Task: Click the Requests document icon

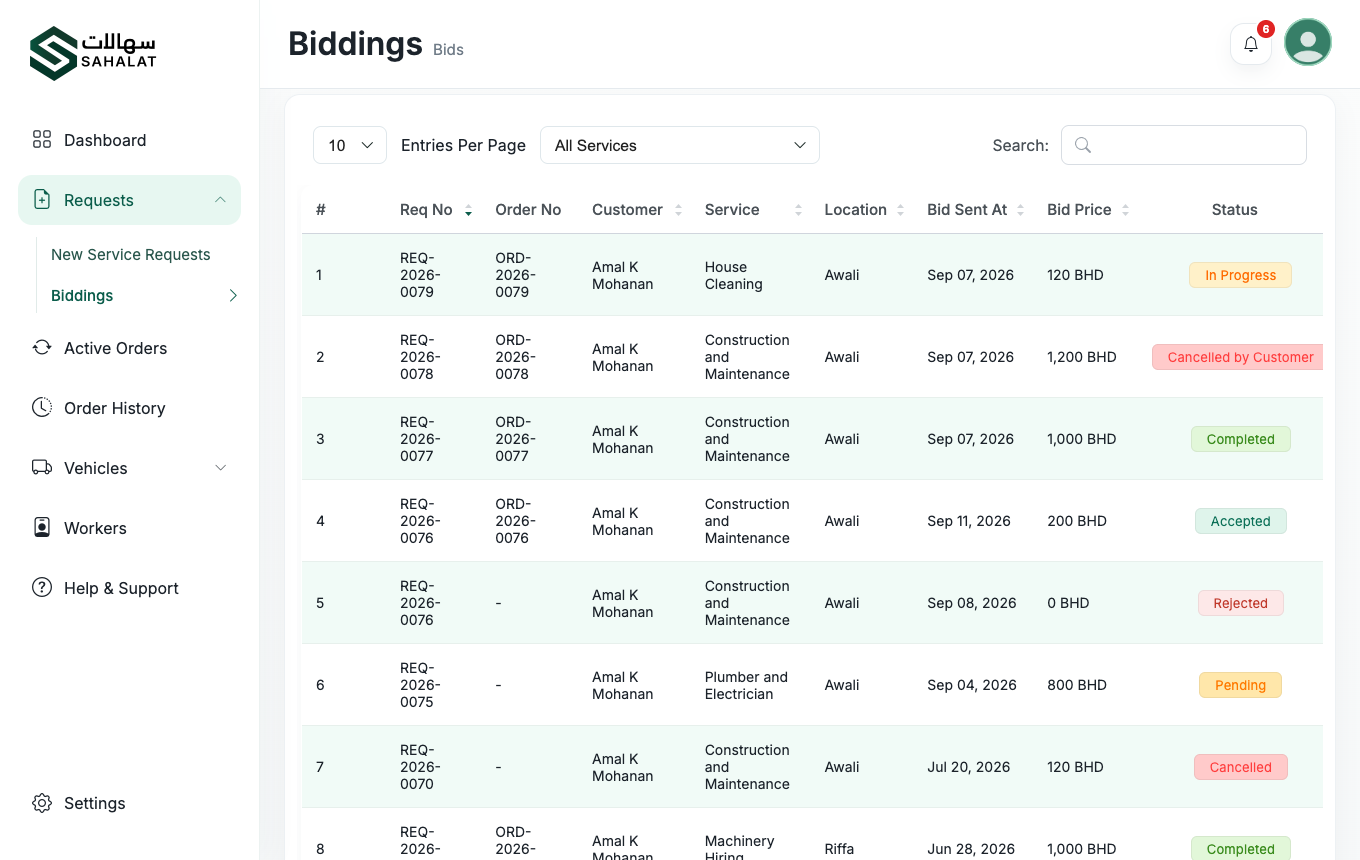Action: coord(42,200)
